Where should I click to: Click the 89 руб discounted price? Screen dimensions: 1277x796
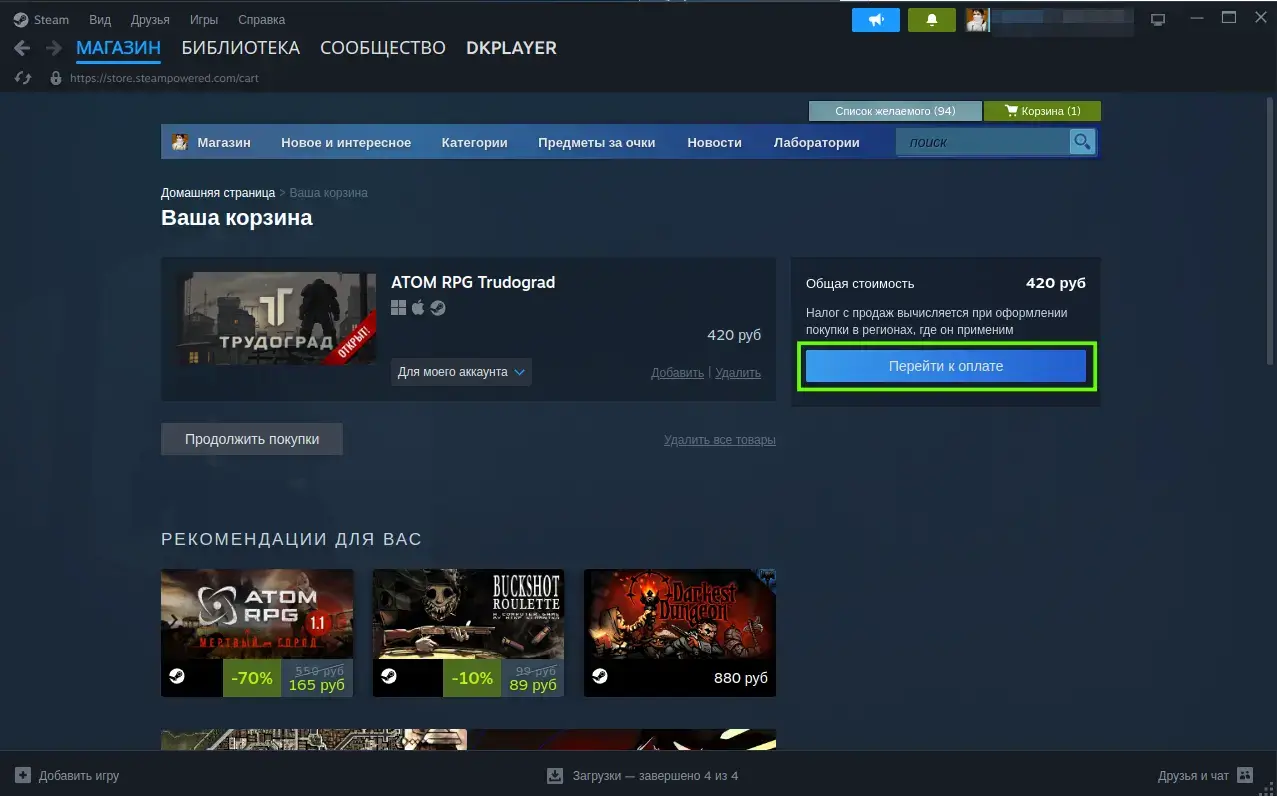point(533,685)
